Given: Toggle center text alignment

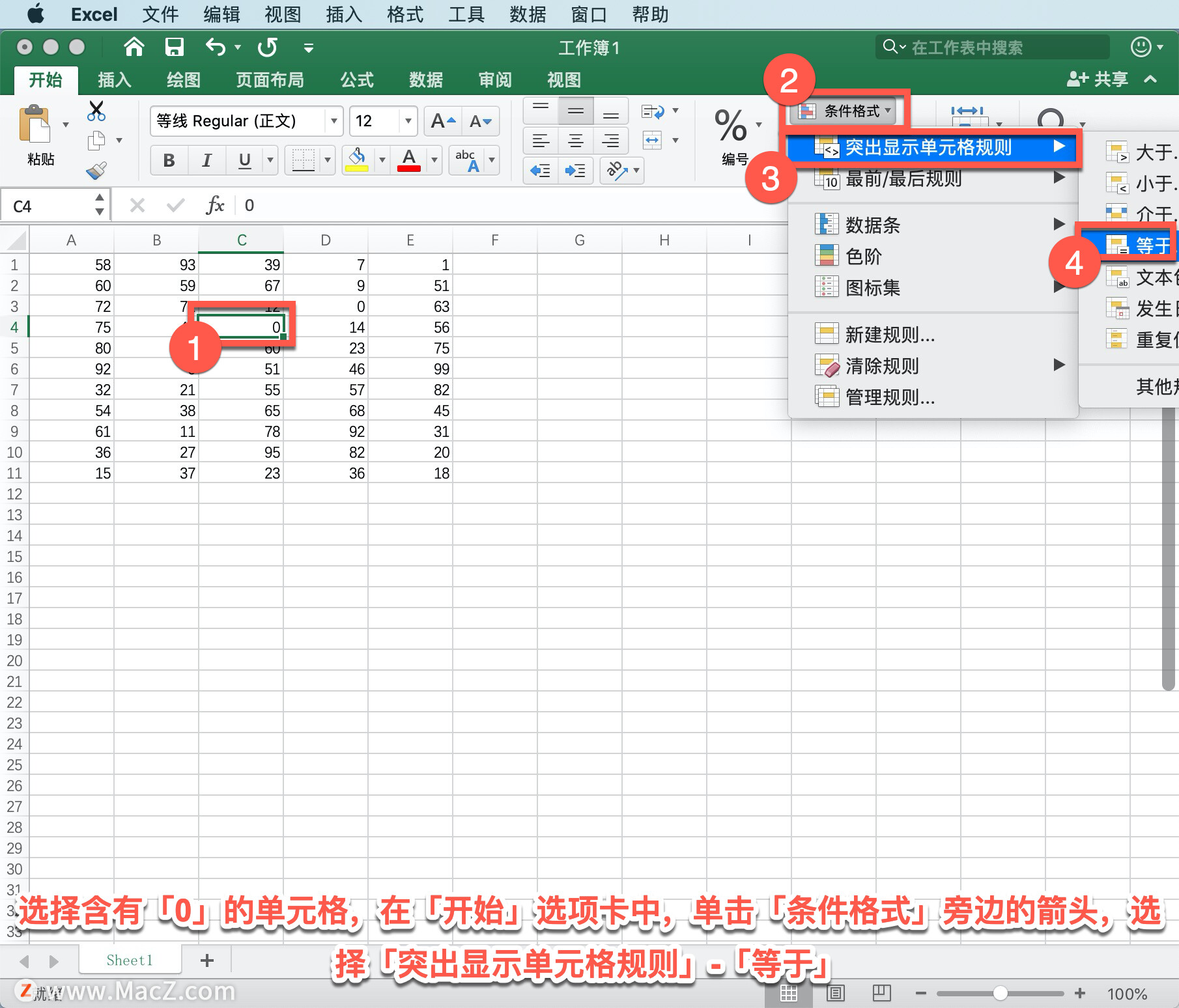Looking at the screenshot, I should click(x=576, y=141).
